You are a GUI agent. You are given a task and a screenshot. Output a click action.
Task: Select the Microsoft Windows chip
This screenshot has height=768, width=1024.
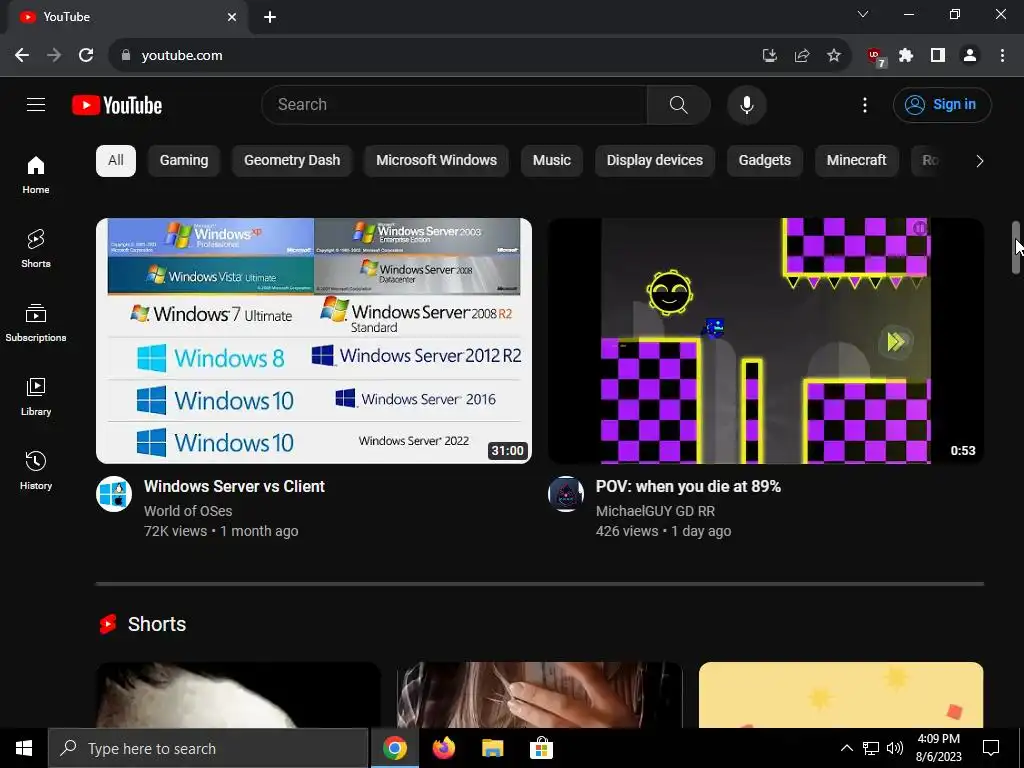point(436,161)
